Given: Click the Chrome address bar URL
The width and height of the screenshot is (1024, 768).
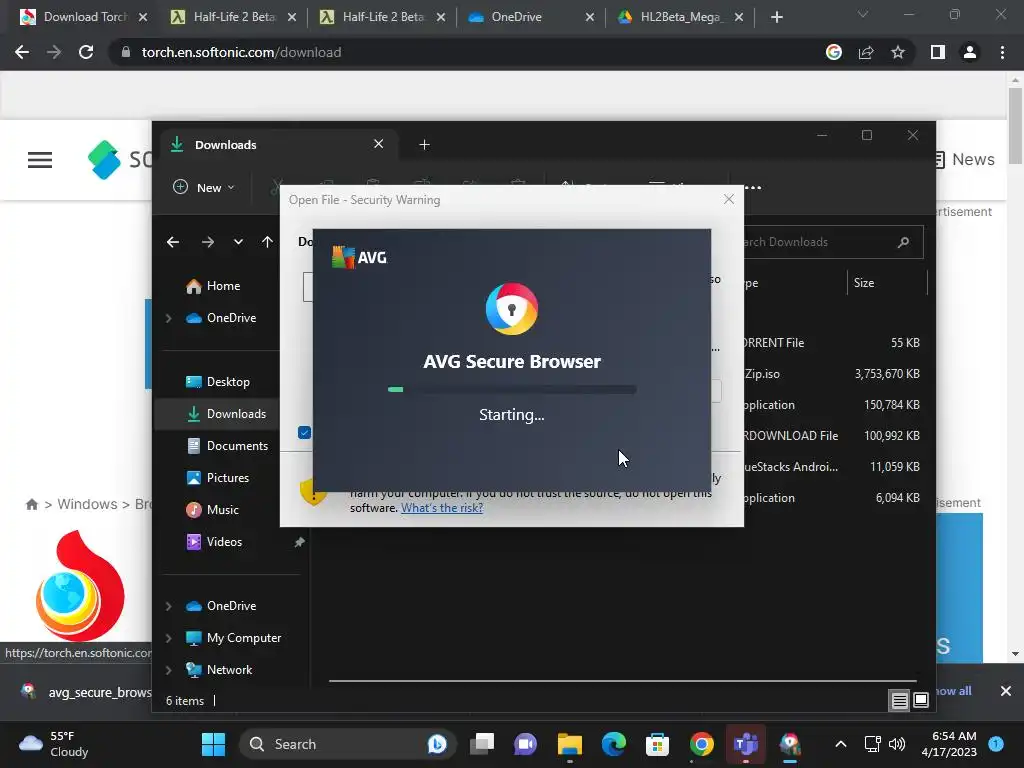Looking at the screenshot, I should click(241, 52).
